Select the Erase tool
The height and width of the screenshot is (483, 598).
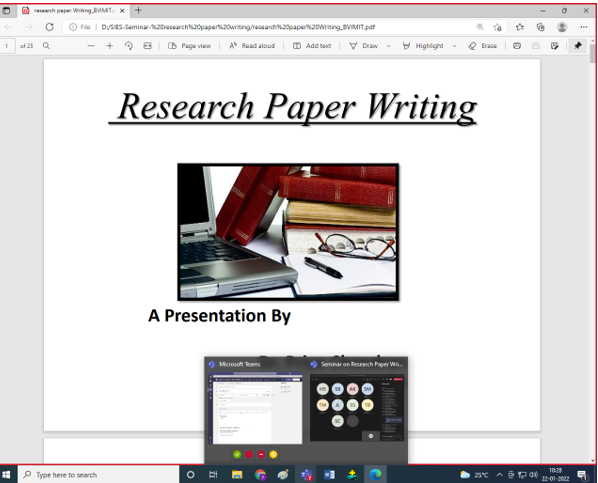point(483,46)
